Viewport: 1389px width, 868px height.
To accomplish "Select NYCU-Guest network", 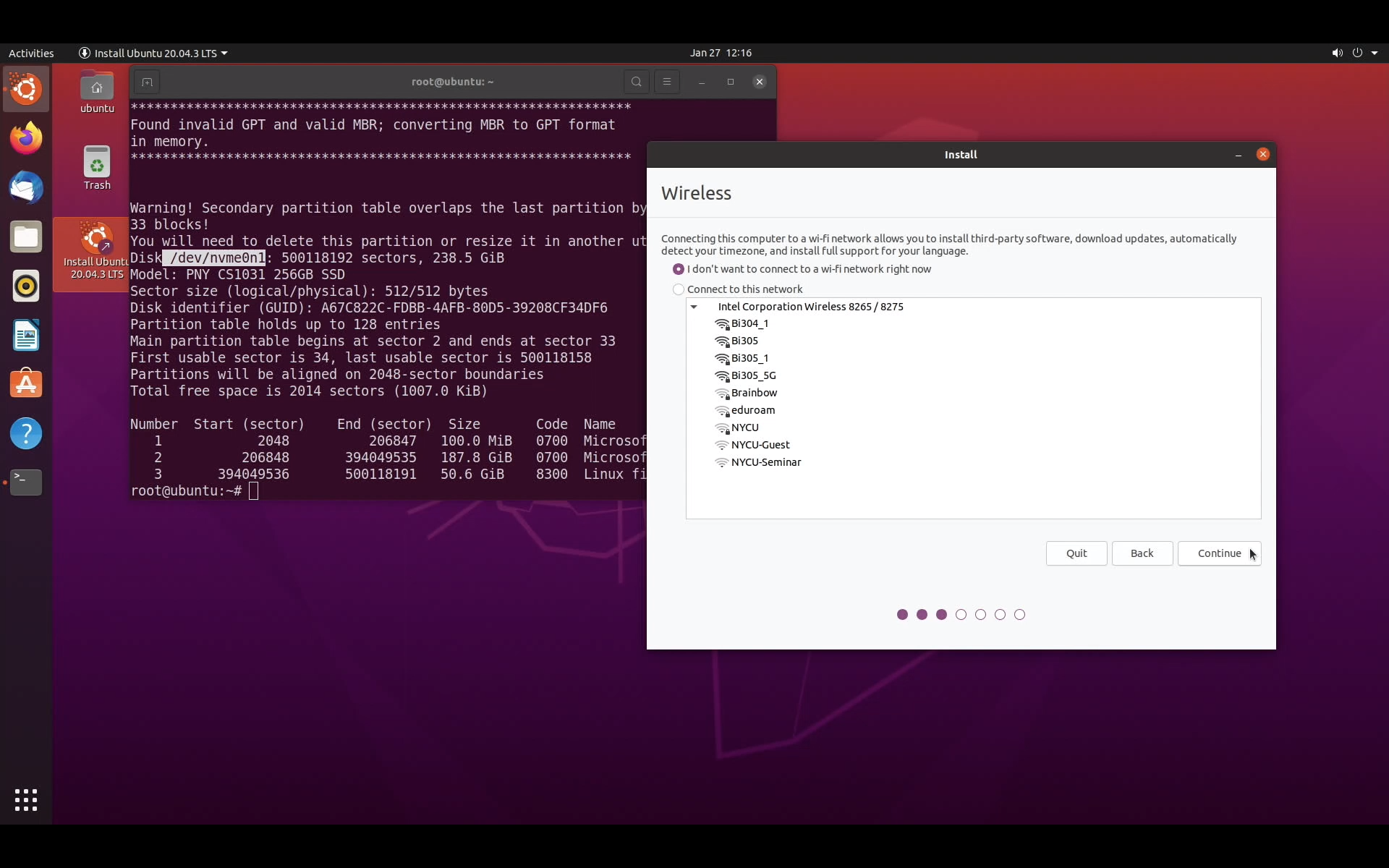I will click(x=973, y=446).
